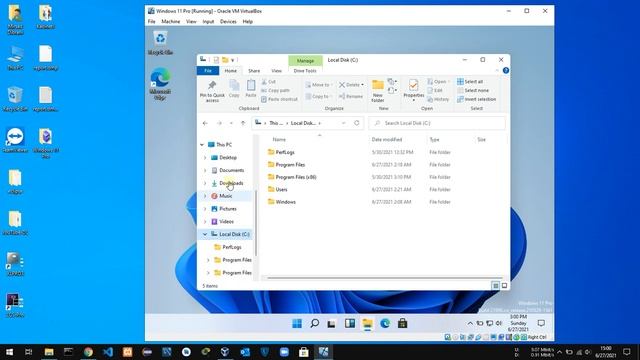Open the Delete dropdown arrow in the ribbon

362,85
